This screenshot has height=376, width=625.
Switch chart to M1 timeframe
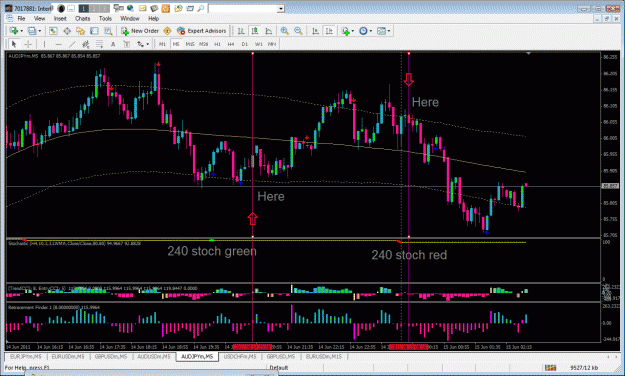pos(162,44)
